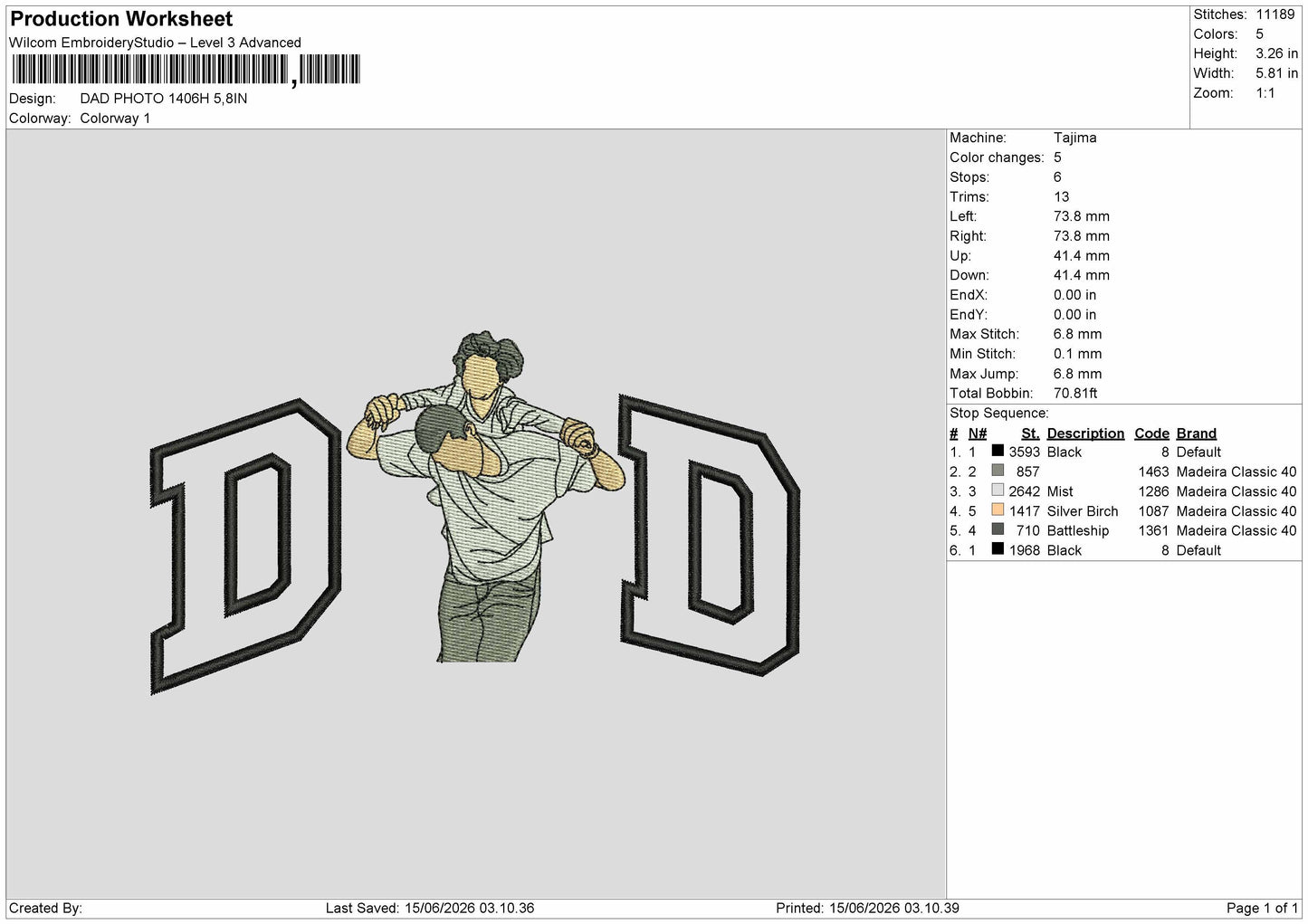The image size is (1308, 924).
Task: Click the black swatch in stop row 1
Action: click(x=998, y=451)
